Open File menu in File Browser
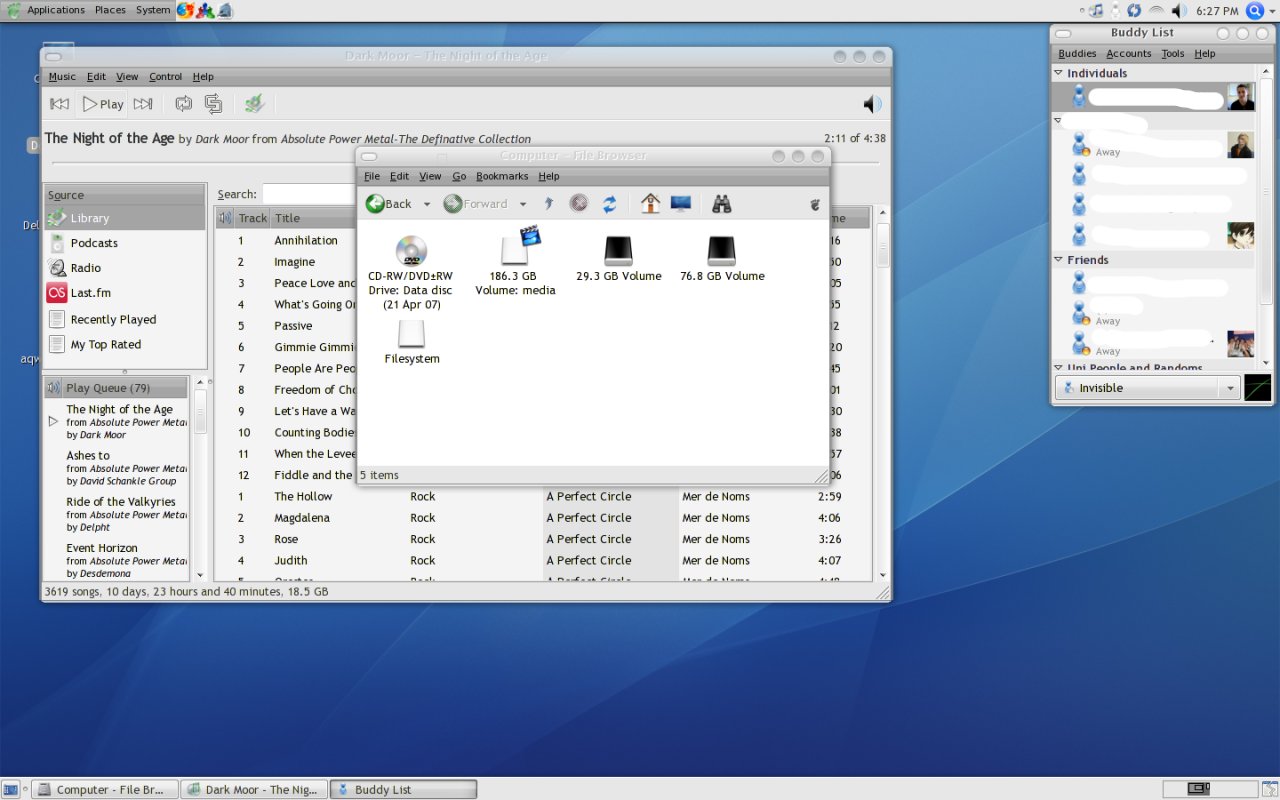 (x=372, y=176)
